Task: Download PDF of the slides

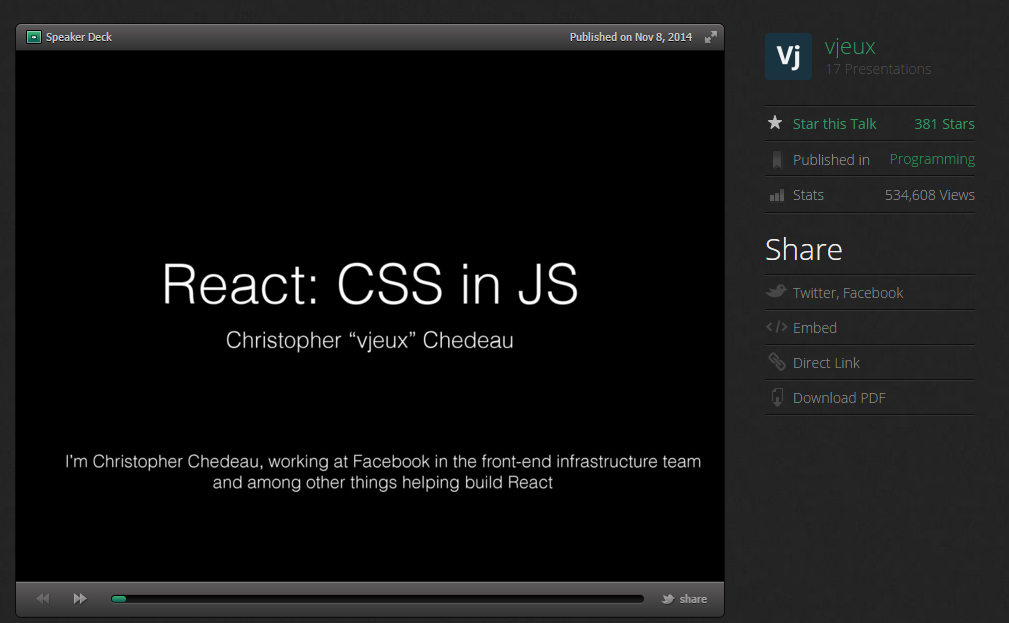Action: (839, 398)
